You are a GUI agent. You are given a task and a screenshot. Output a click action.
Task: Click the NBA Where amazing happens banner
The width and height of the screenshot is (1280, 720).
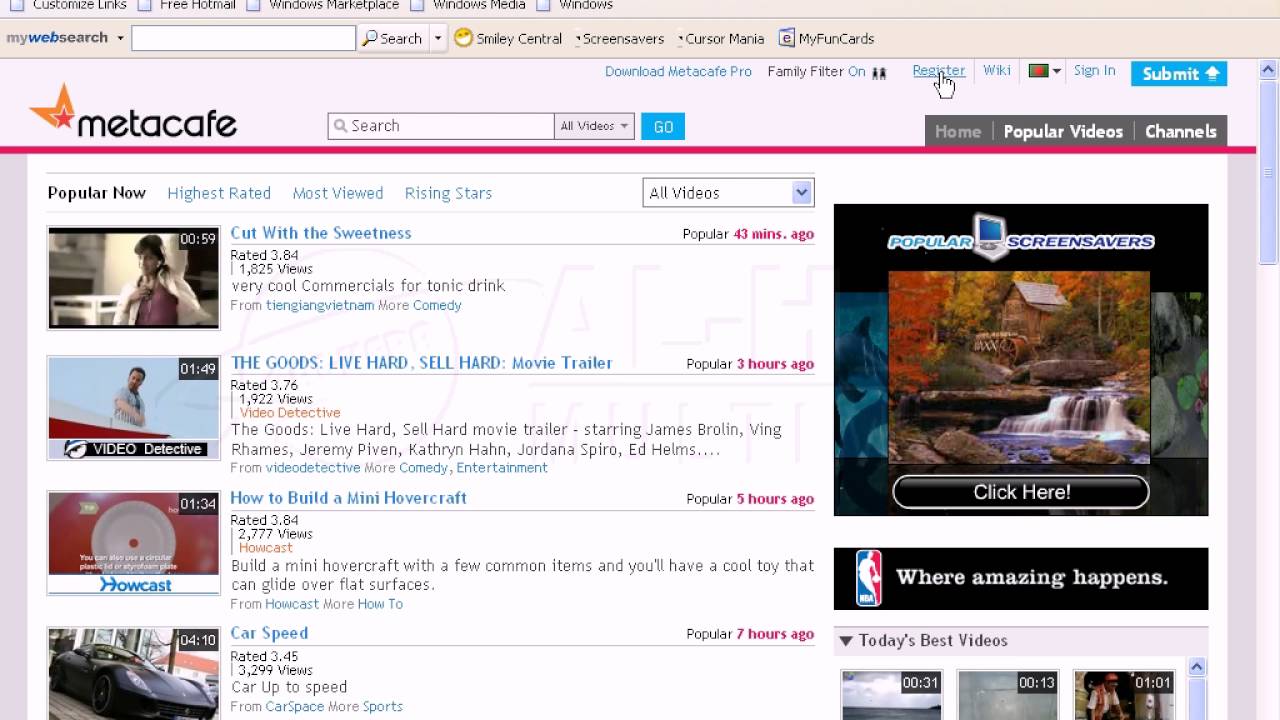point(1021,578)
